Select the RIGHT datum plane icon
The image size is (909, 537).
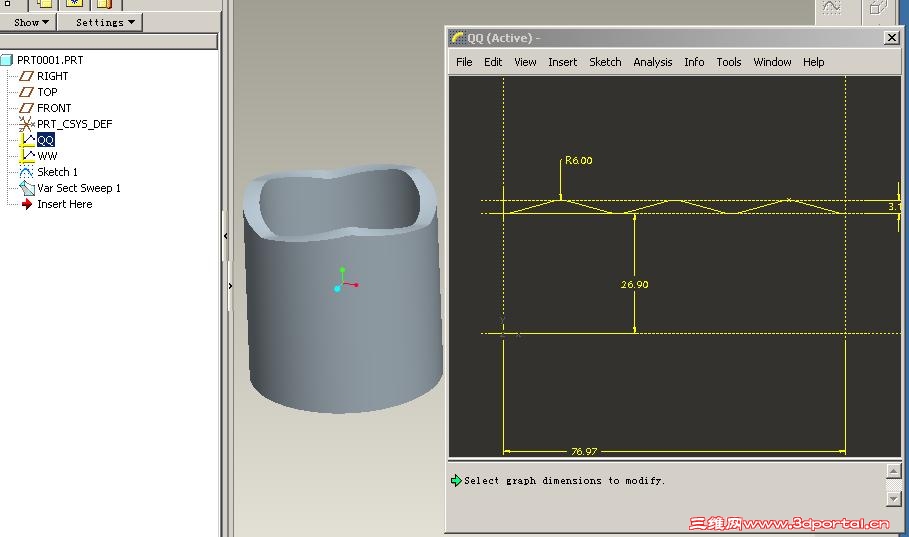pyautogui.click(x=26, y=76)
